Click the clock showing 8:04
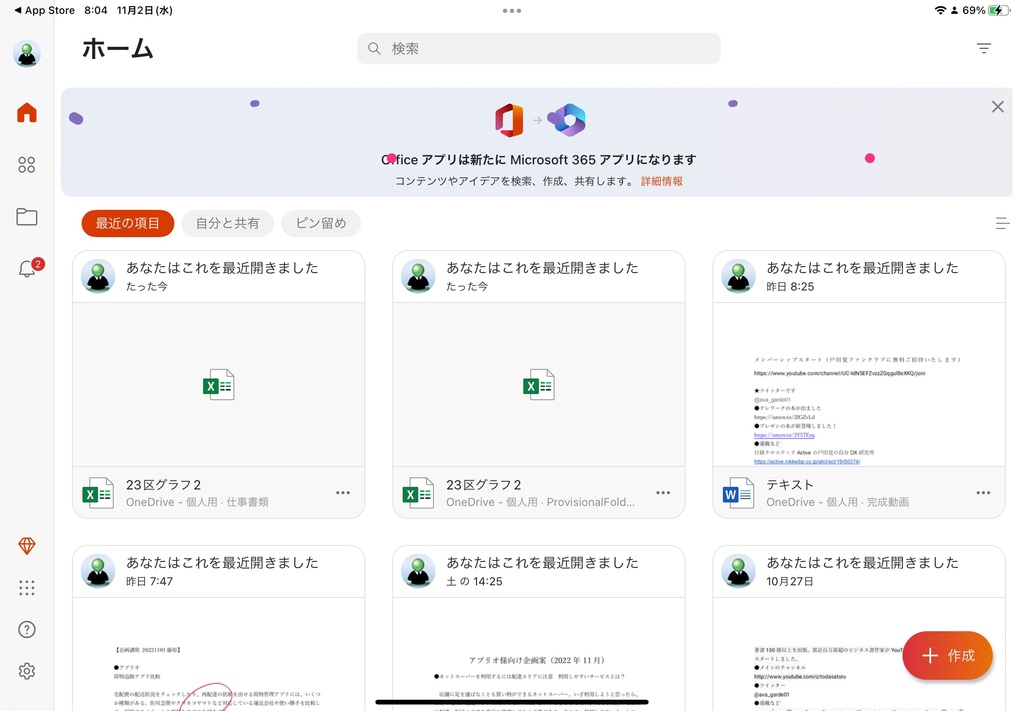This screenshot has width=1024, height=711. tap(95, 10)
